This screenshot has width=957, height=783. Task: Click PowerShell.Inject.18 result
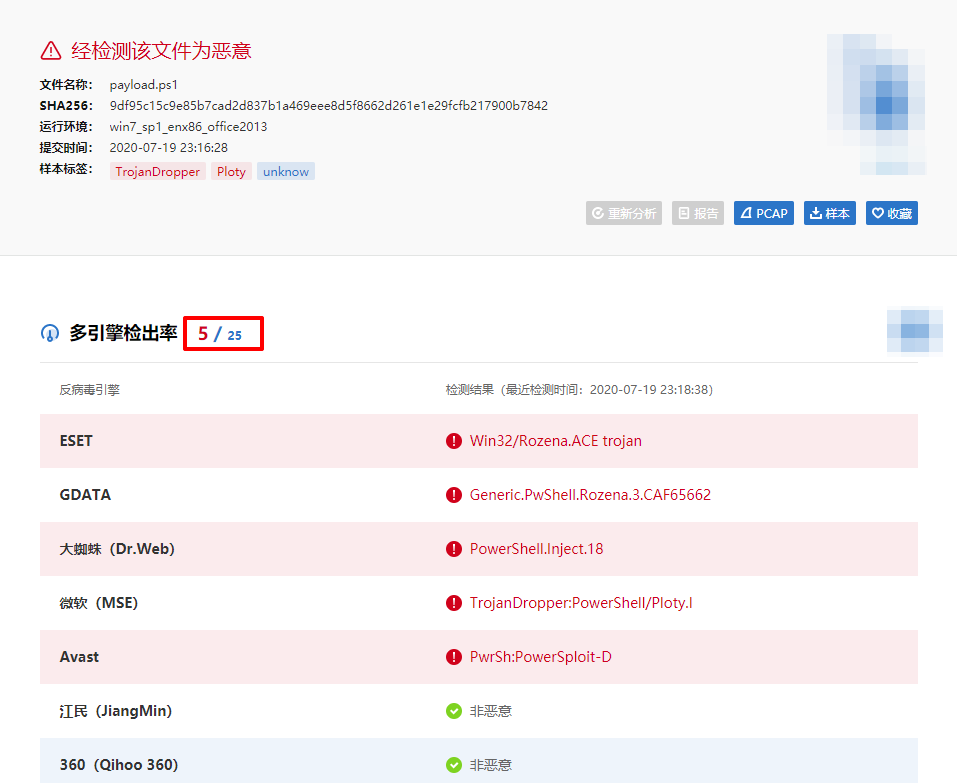(536, 549)
